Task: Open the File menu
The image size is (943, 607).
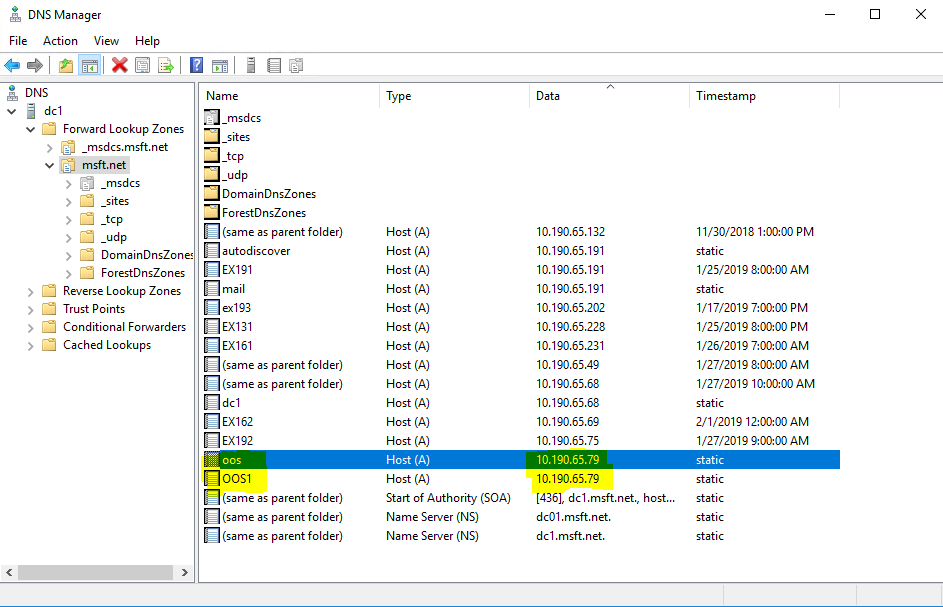Action: 18,41
